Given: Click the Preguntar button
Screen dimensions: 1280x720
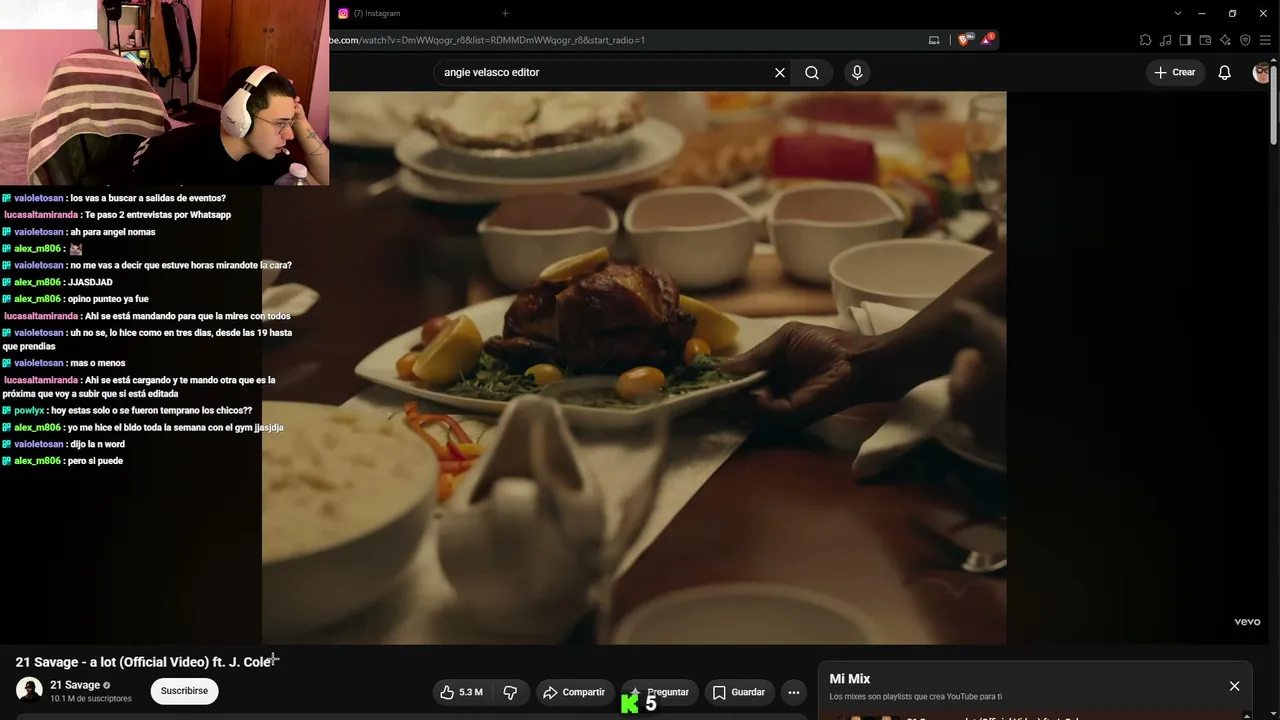Looking at the screenshot, I should [x=659, y=692].
